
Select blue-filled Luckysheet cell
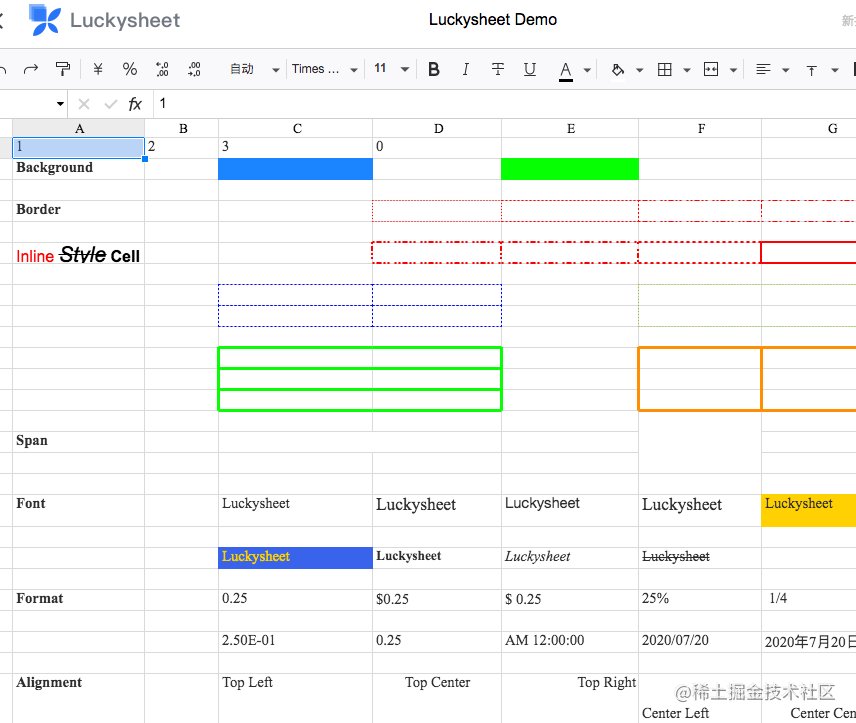(x=295, y=558)
